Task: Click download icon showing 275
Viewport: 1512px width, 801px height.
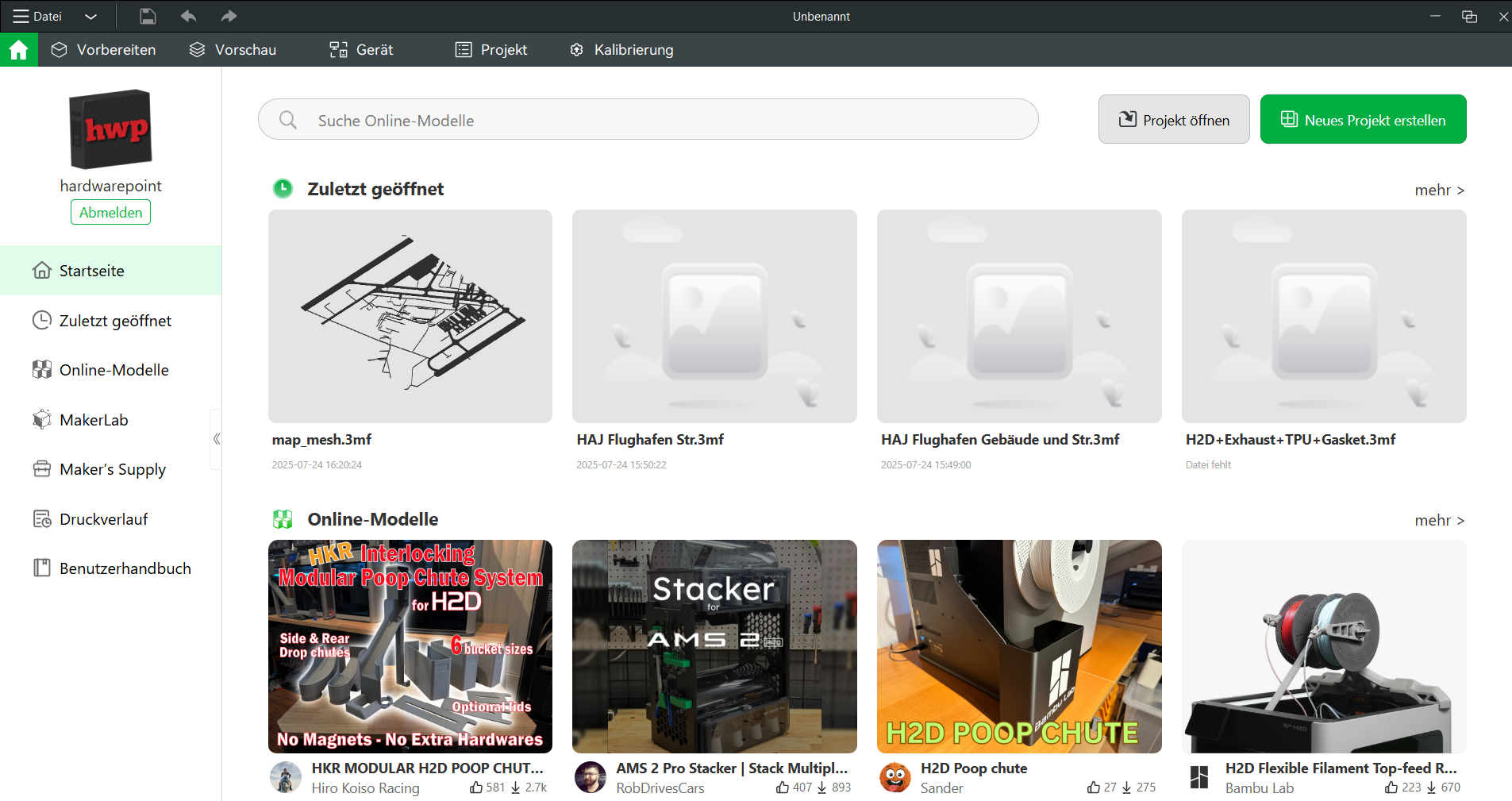Action: (1127, 788)
